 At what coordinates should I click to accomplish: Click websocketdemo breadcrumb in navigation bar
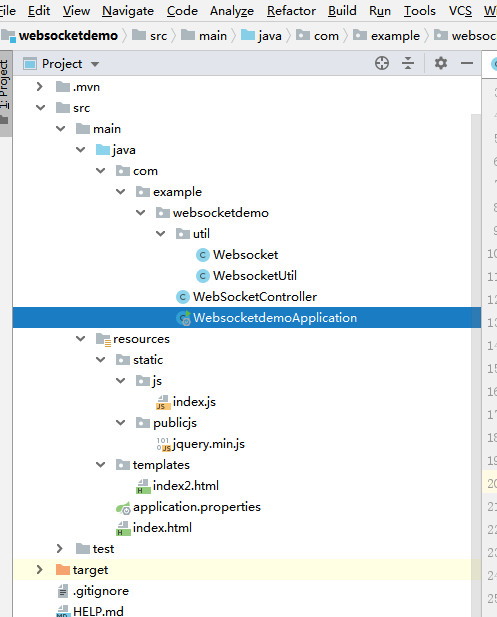[59, 36]
